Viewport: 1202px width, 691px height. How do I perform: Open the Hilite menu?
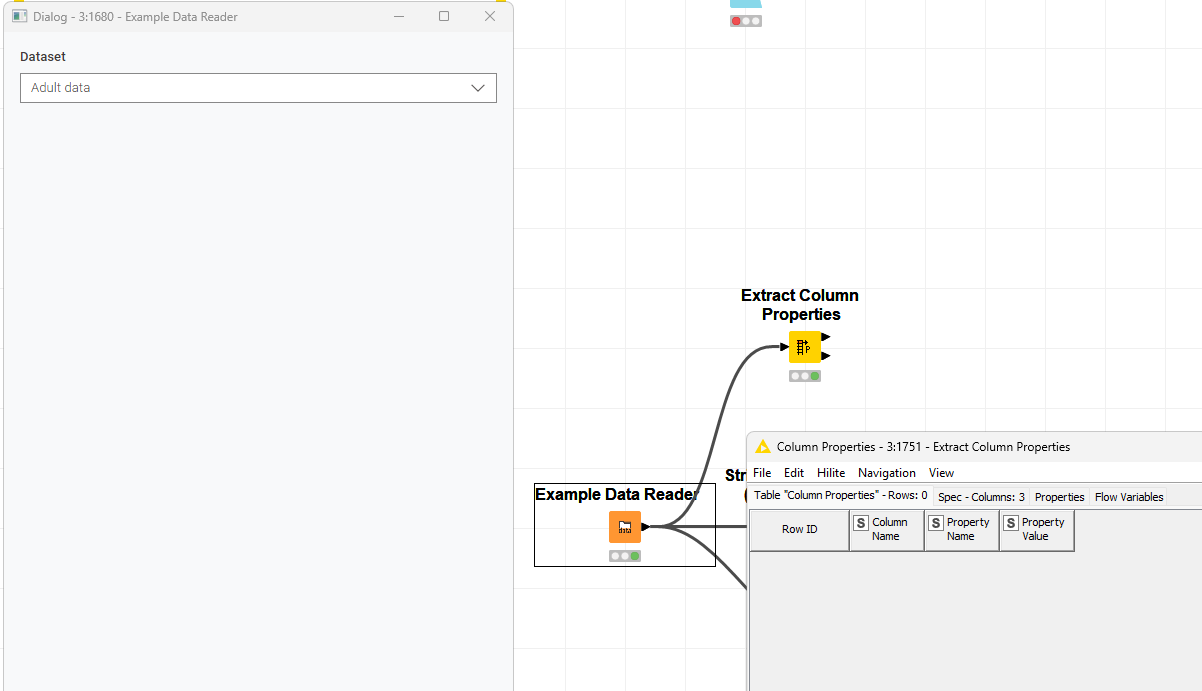(x=830, y=473)
